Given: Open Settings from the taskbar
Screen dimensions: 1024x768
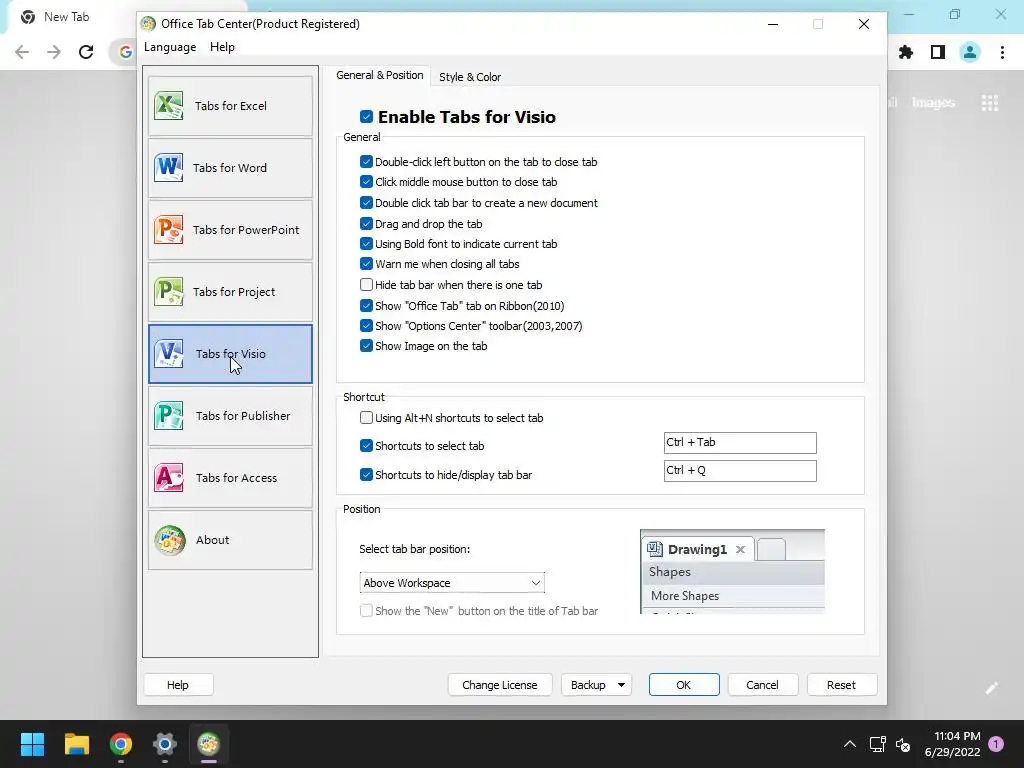Looking at the screenshot, I should [x=165, y=744].
